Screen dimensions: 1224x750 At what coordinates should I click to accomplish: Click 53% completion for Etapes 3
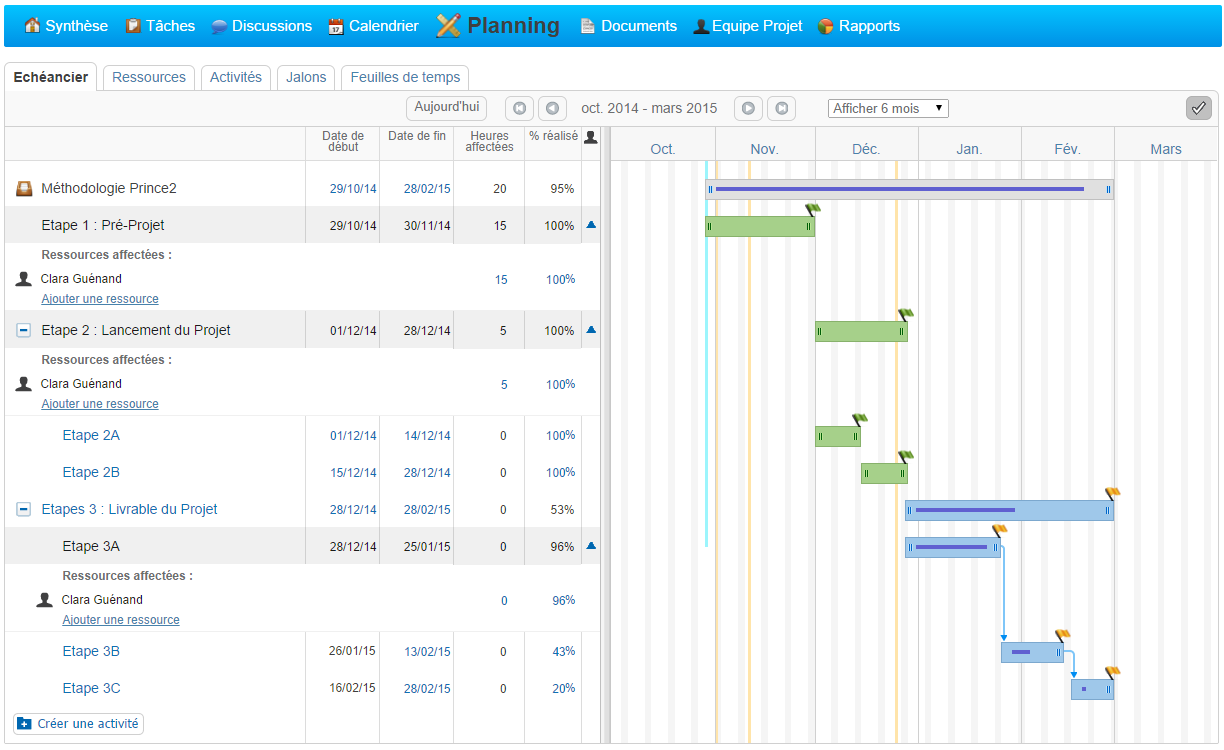562,510
